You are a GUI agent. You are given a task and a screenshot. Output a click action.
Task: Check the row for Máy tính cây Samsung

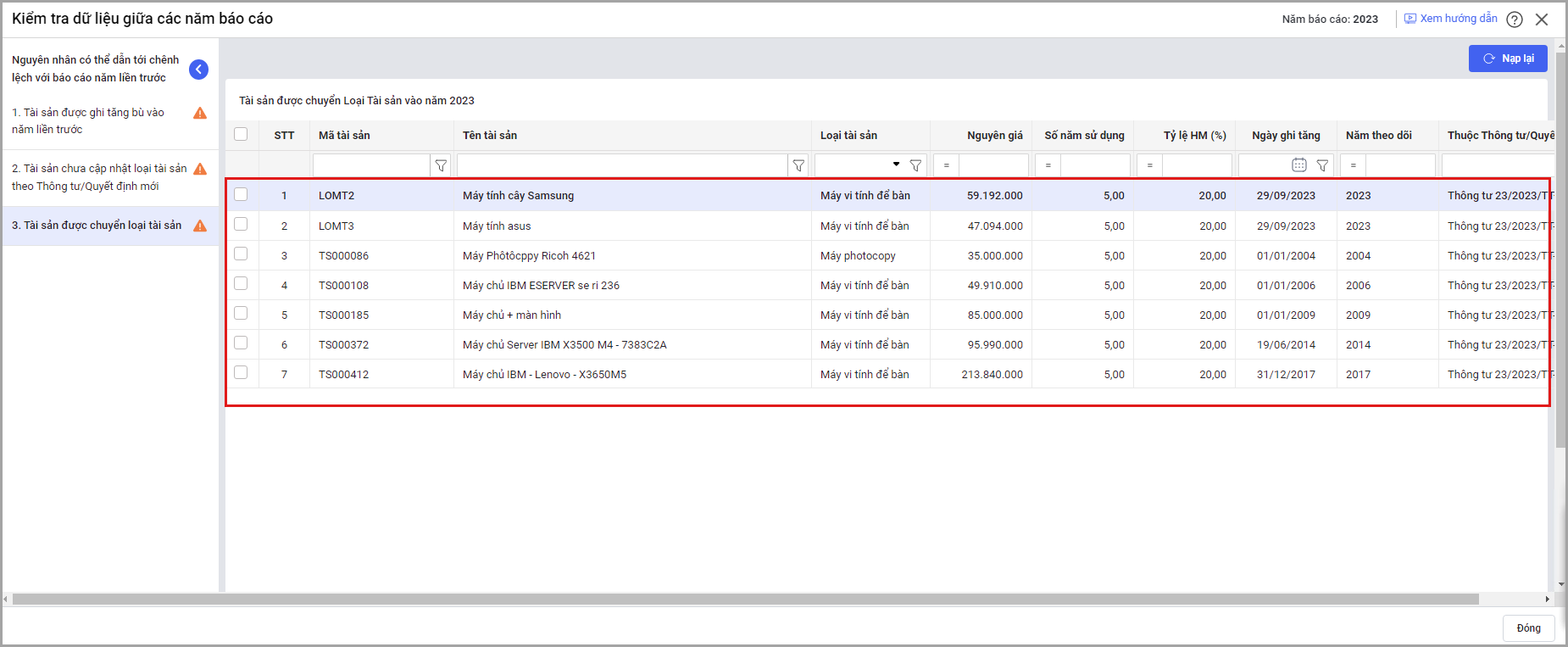(241, 194)
